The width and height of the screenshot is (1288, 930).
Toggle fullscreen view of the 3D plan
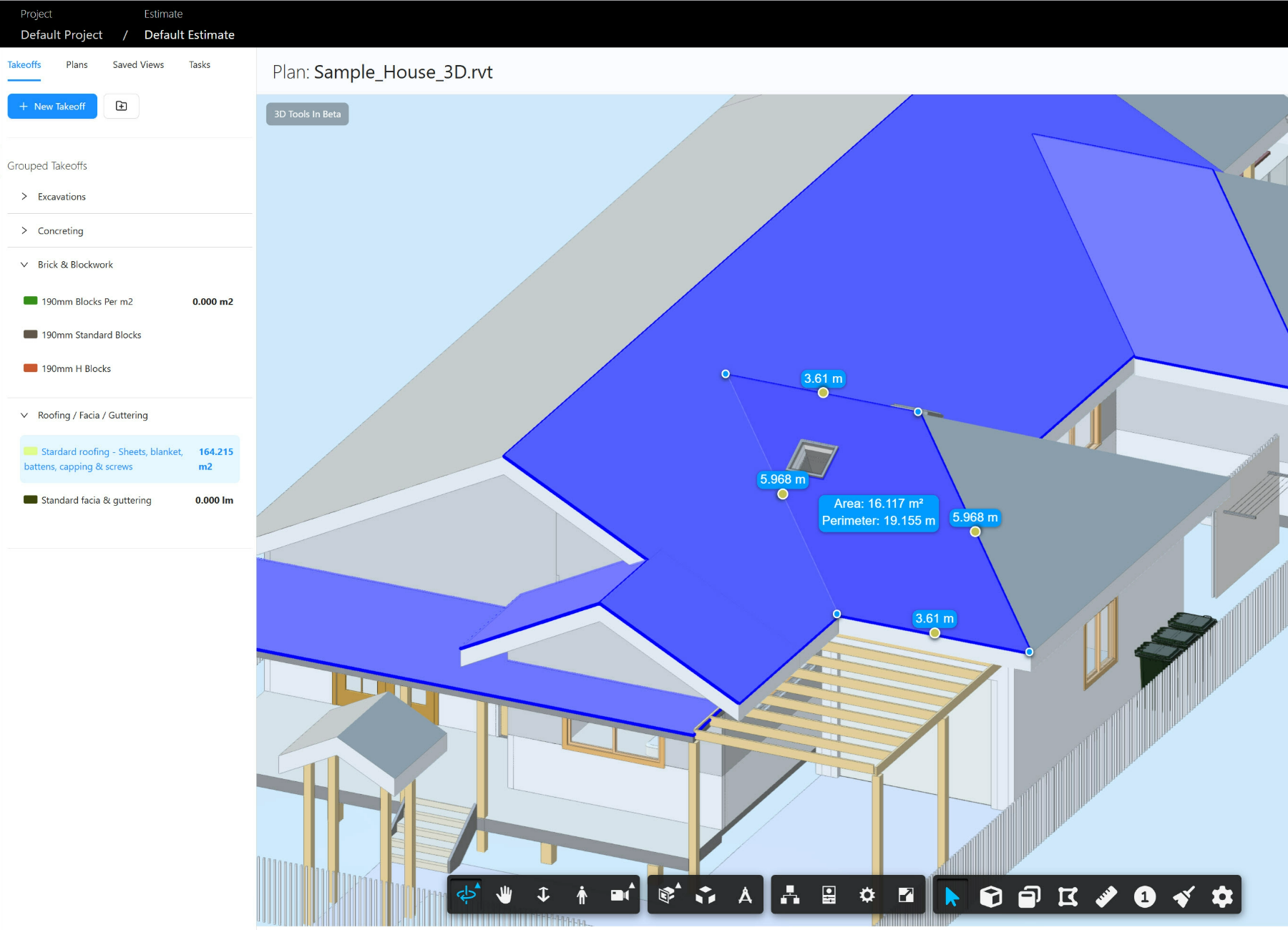pos(906,894)
